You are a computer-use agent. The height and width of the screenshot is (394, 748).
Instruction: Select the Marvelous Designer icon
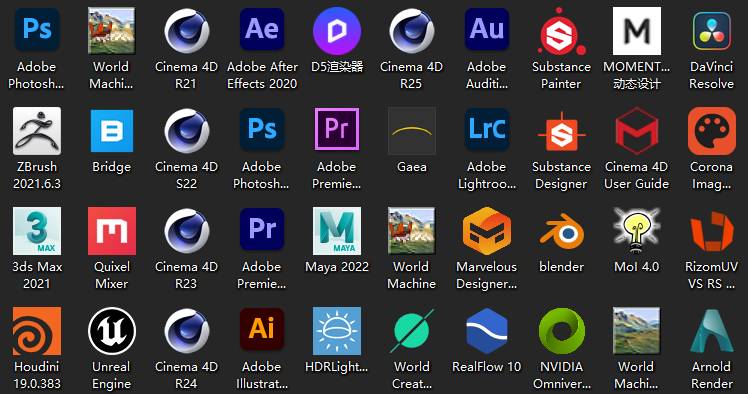(x=487, y=231)
